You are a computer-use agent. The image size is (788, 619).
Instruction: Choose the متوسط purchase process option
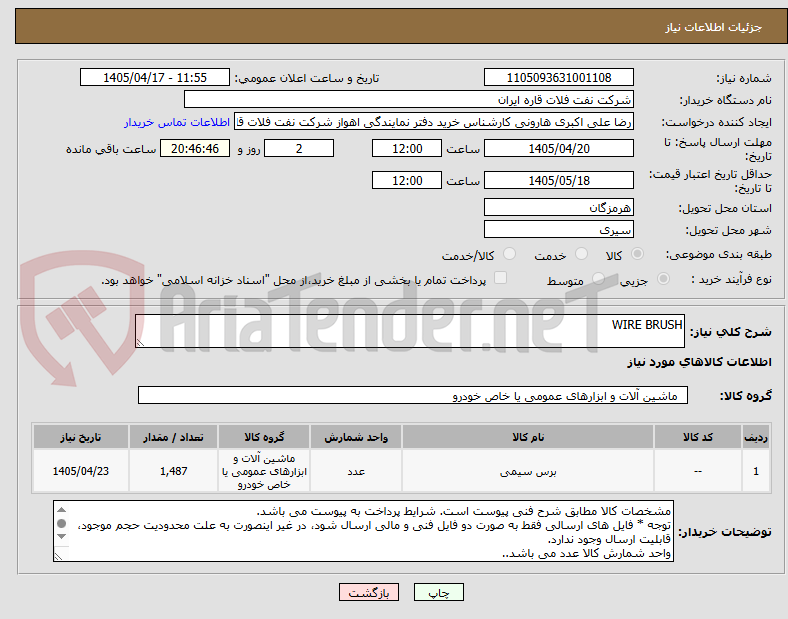(x=598, y=278)
